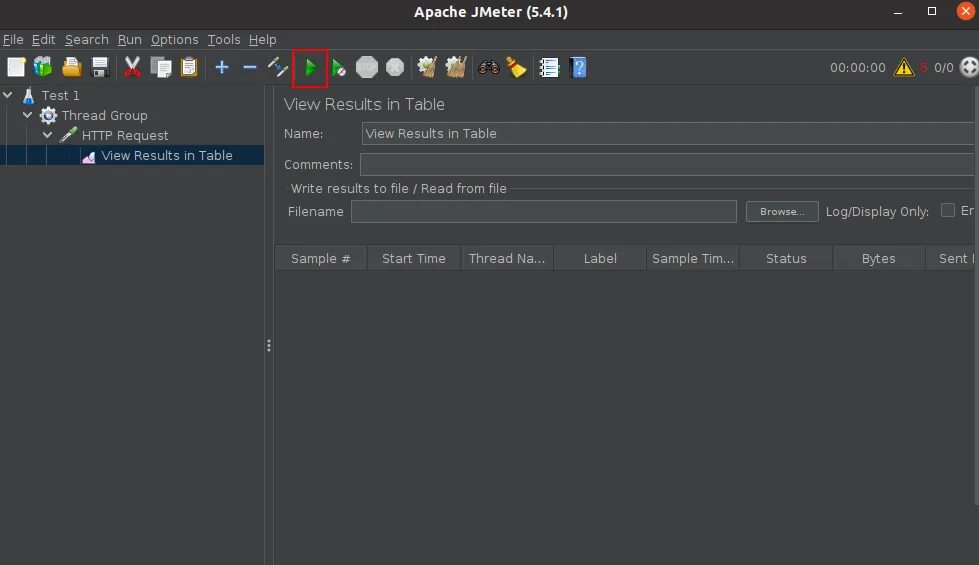Click the HTTP Request pipette icon
Screen dimensions: 979x565
pyautogui.click(x=68, y=135)
